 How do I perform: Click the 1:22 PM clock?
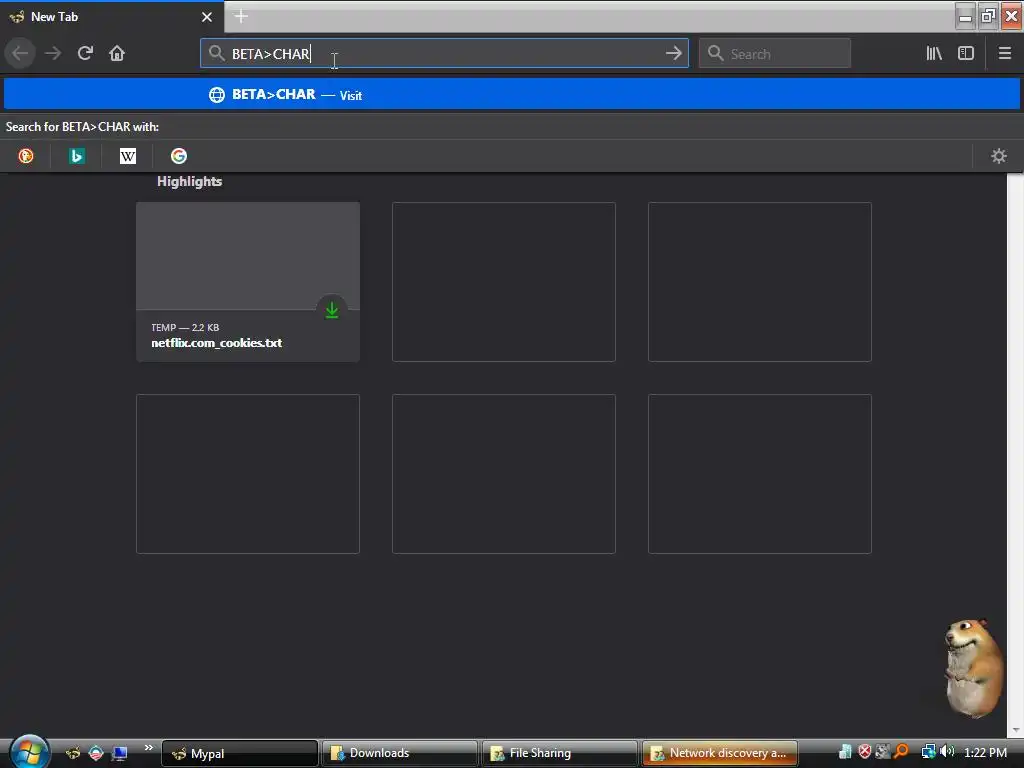point(985,753)
